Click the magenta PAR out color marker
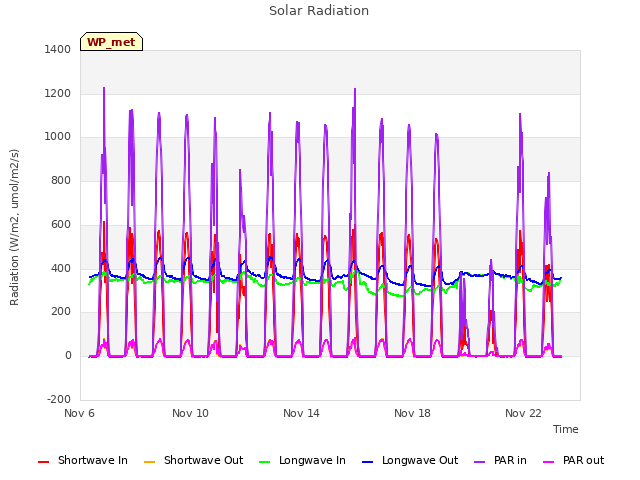This screenshot has width=640, height=480. coord(549,462)
